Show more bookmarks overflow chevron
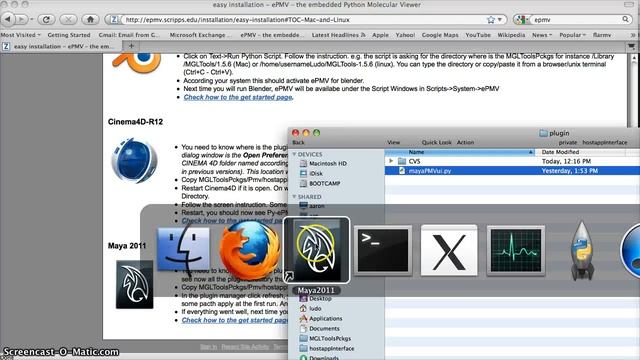This screenshot has width=640, height=360. click(x=633, y=35)
